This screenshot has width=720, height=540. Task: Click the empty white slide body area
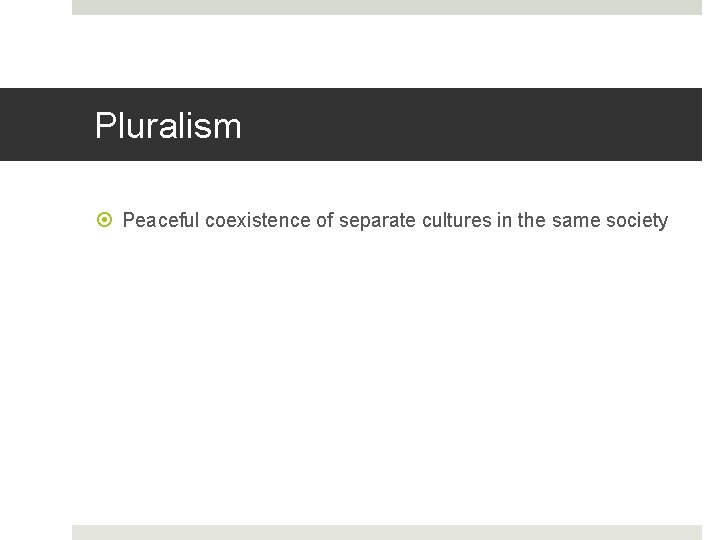[x=387, y=380]
